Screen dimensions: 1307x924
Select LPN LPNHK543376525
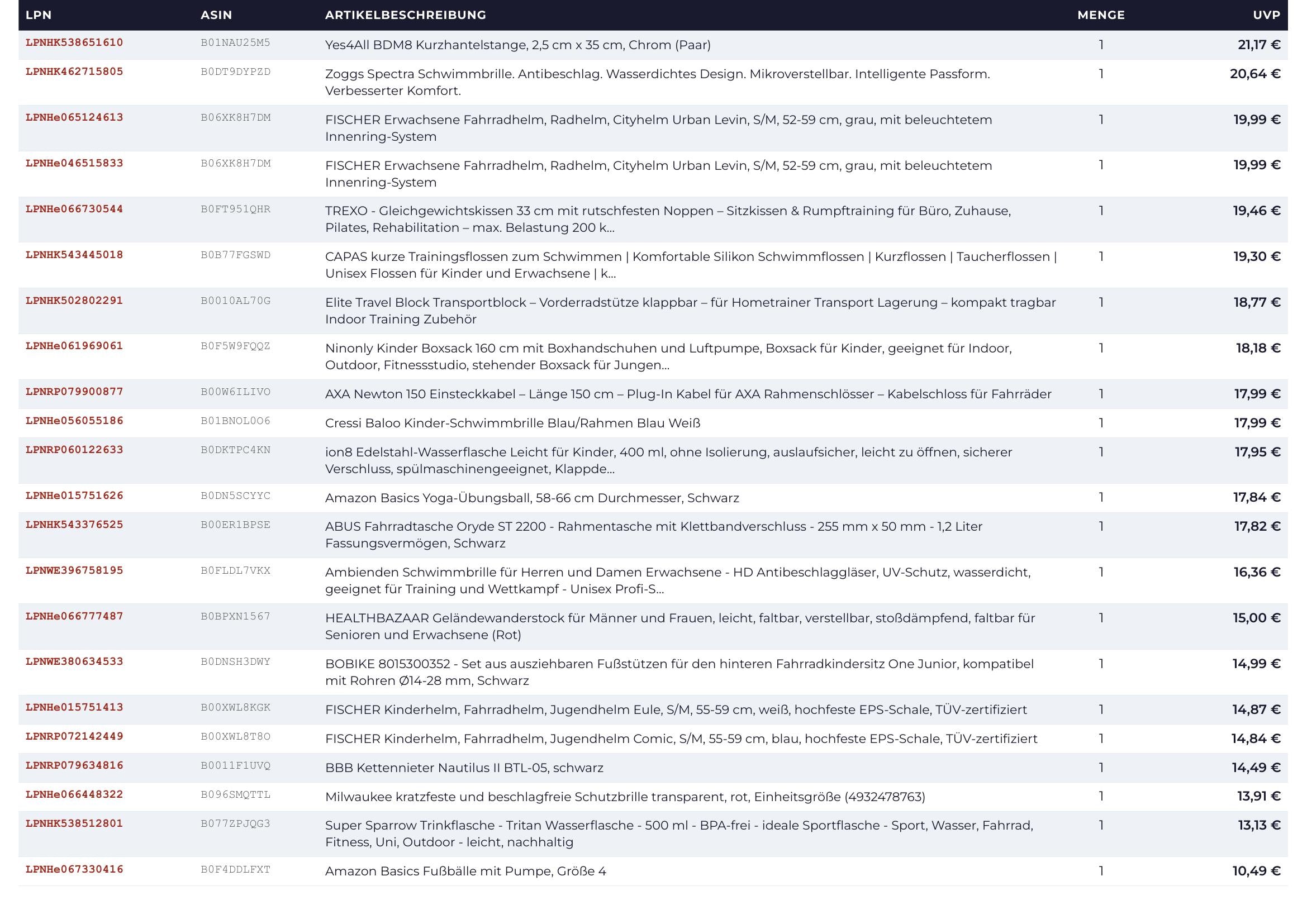(x=74, y=525)
